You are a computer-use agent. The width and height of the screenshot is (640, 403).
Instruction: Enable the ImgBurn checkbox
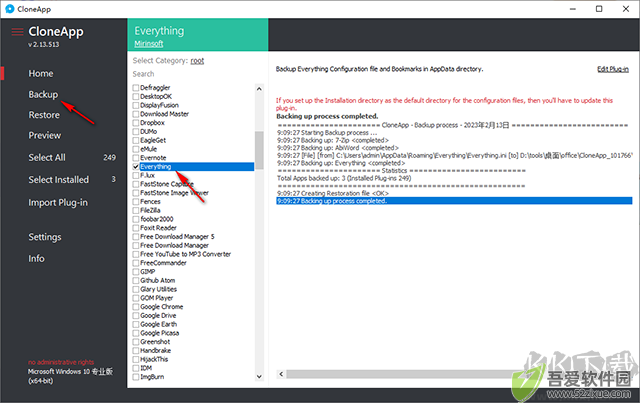136,377
